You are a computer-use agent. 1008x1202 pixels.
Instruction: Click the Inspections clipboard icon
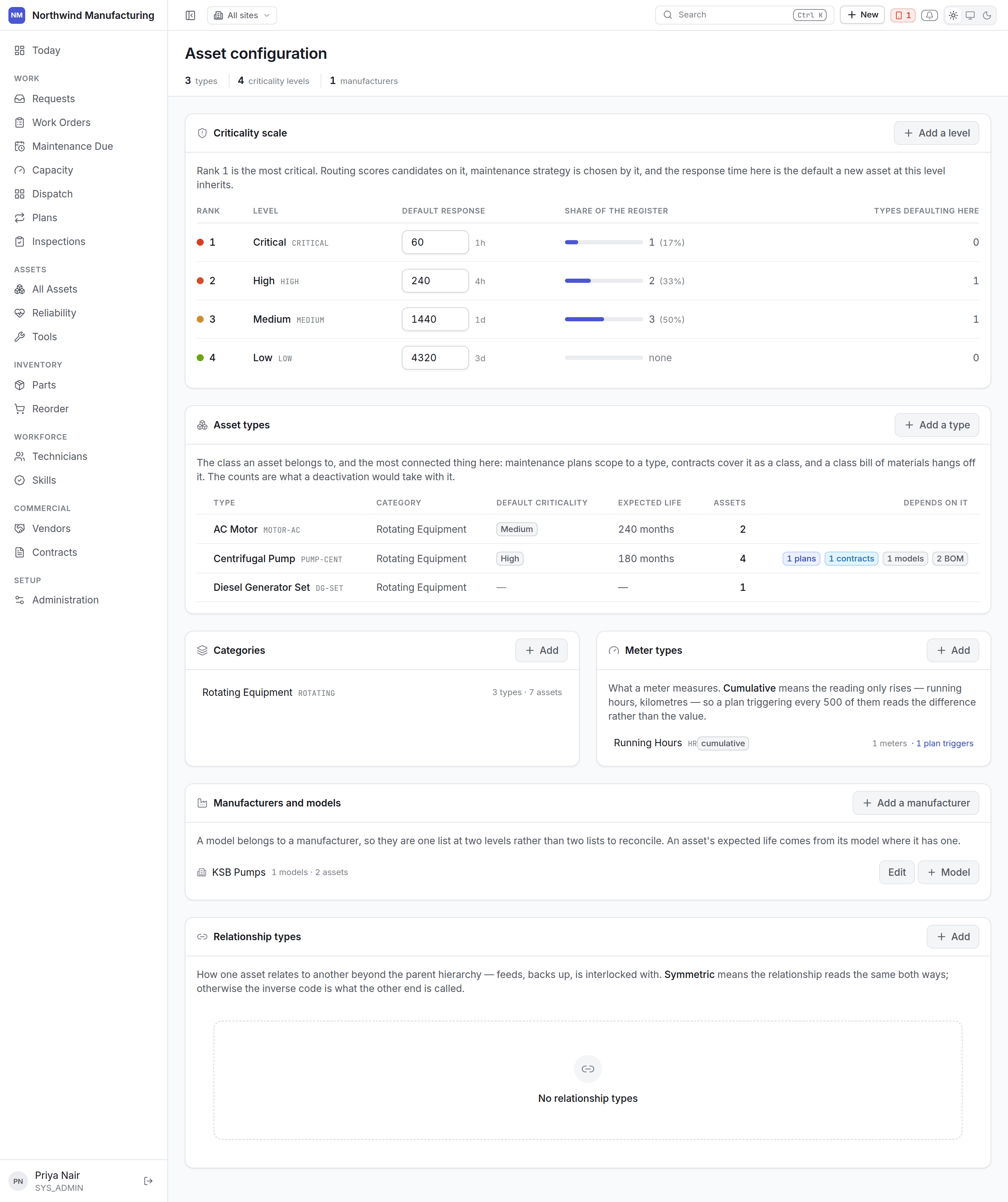pyautogui.click(x=20, y=242)
